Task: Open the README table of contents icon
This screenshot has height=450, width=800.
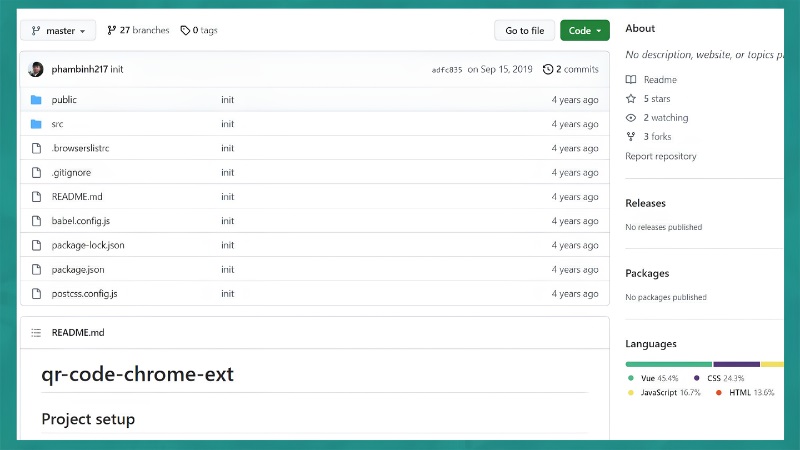Action: point(36,333)
